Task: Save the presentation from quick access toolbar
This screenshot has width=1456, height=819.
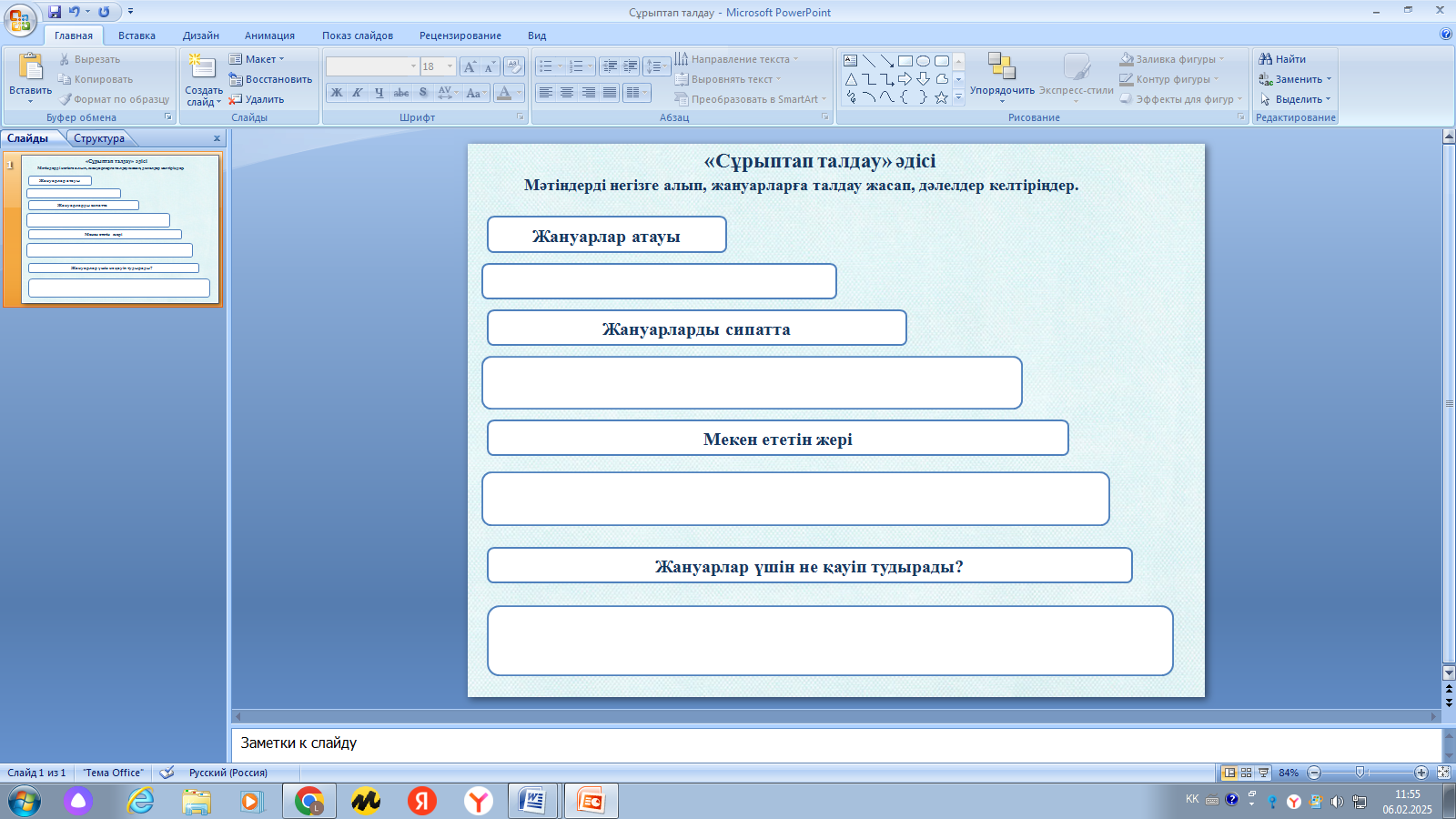Action: point(55,12)
